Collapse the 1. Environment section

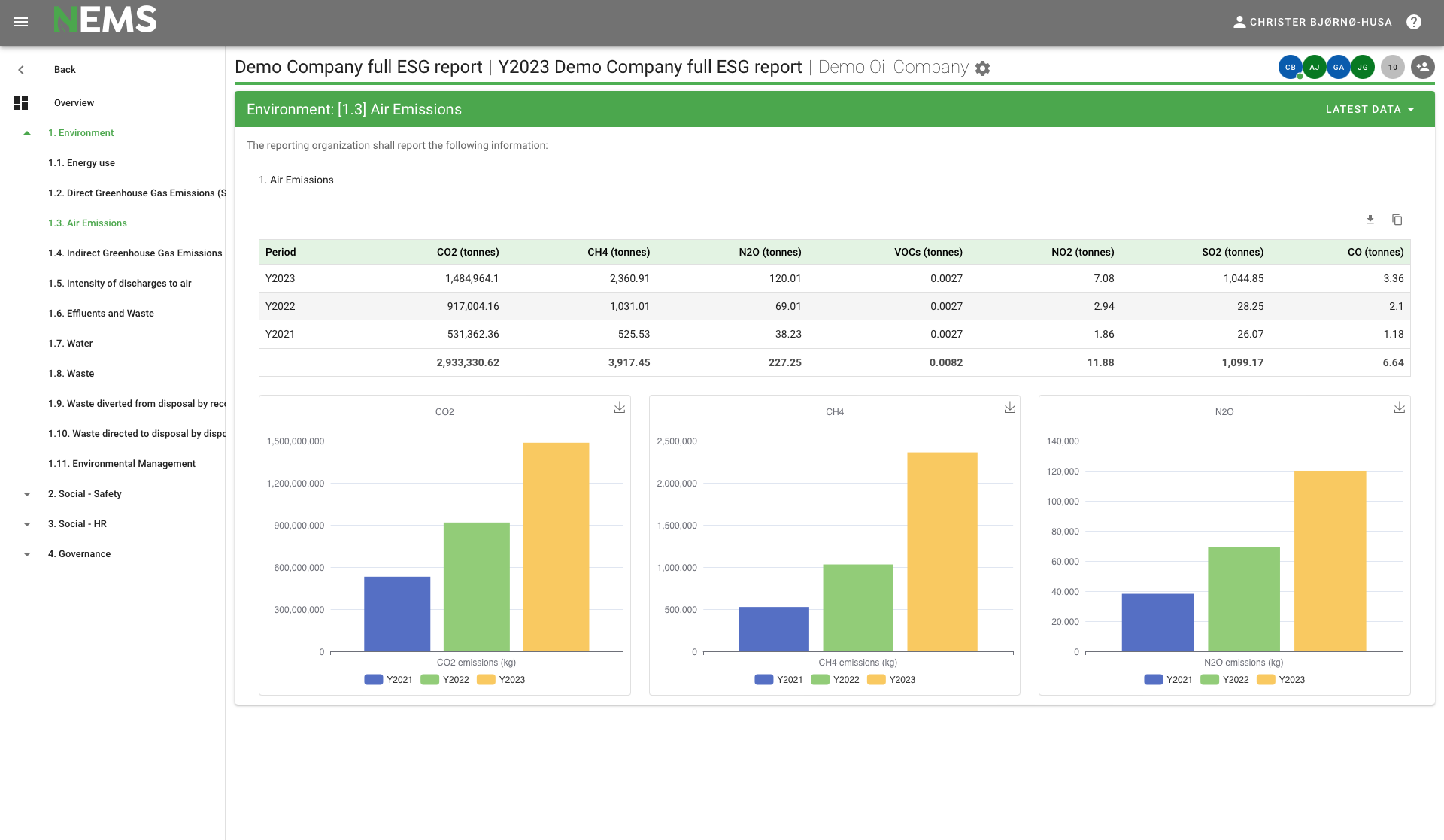[x=27, y=133]
